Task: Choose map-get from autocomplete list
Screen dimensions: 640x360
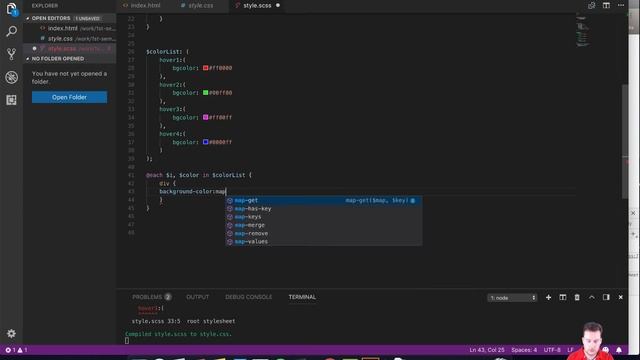Action: pyautogui.click(x=324, y=200)
